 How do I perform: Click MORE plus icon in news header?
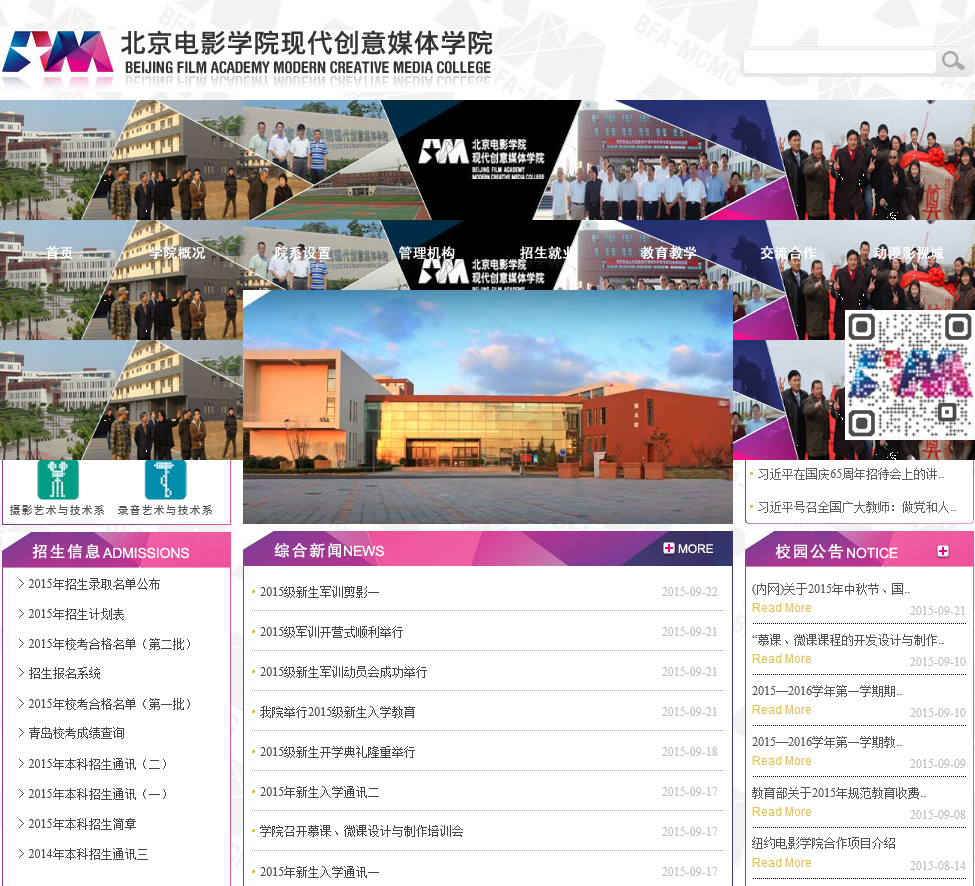pos(688,548)
